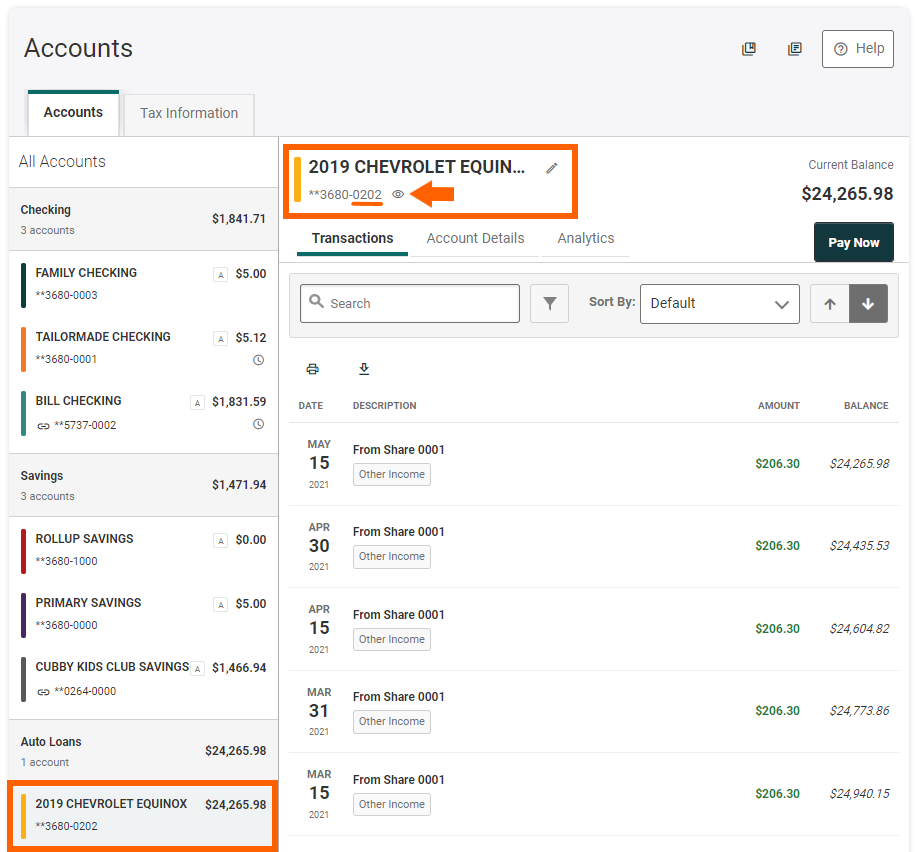The image size is (918, 852).
Task: Click the bookmark collection icon beside Help
Action: [x=749, y=49]
